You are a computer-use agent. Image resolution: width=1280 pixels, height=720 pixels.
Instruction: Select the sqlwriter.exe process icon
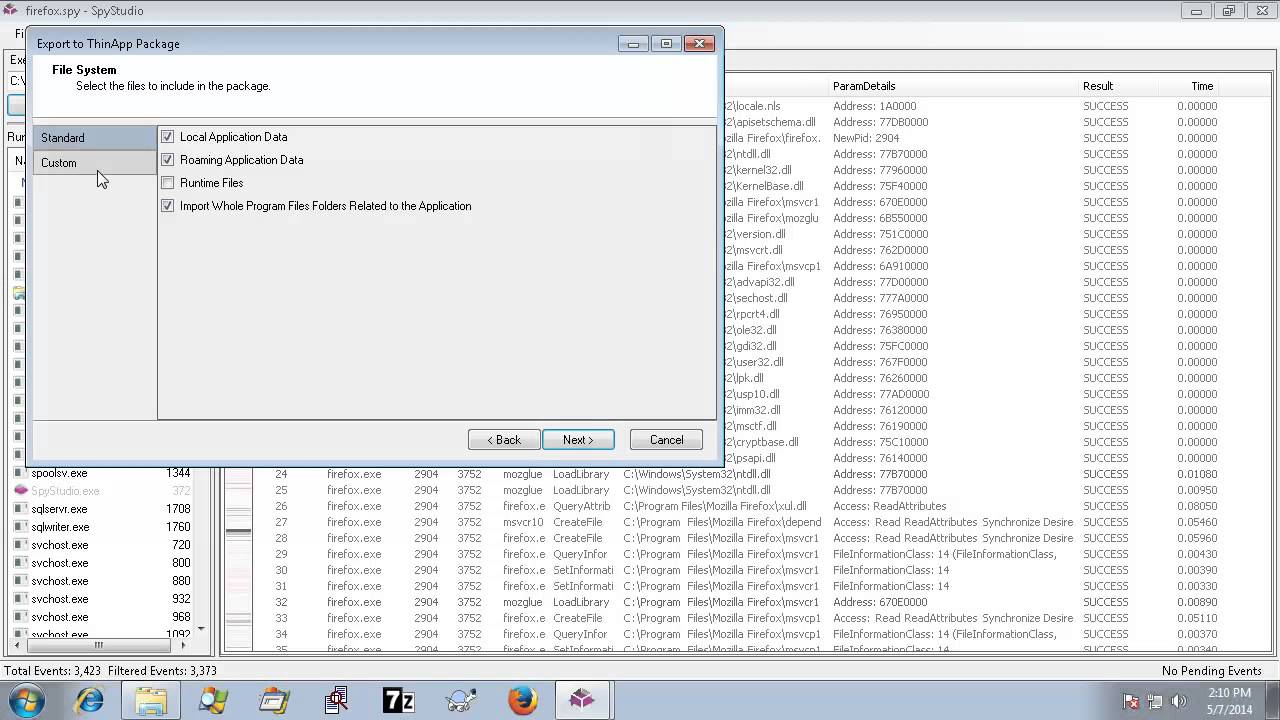click(20, 527)
